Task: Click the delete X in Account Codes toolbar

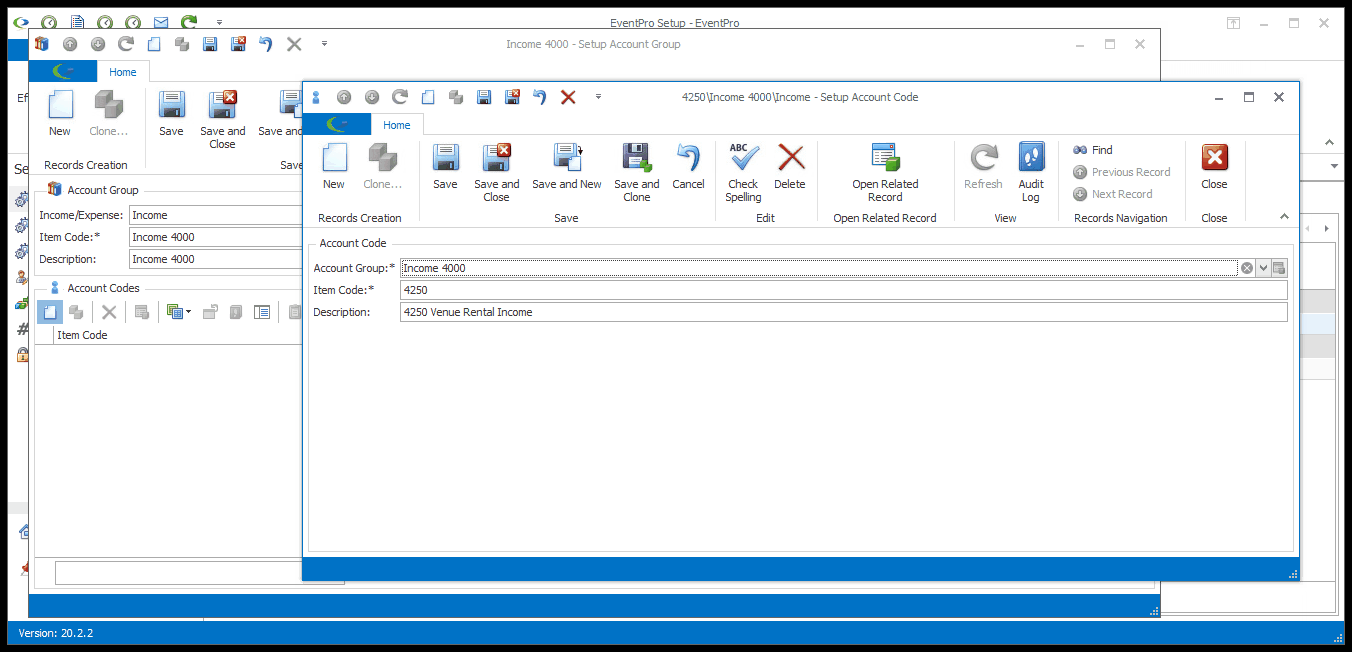Action: tap(109, 312)
